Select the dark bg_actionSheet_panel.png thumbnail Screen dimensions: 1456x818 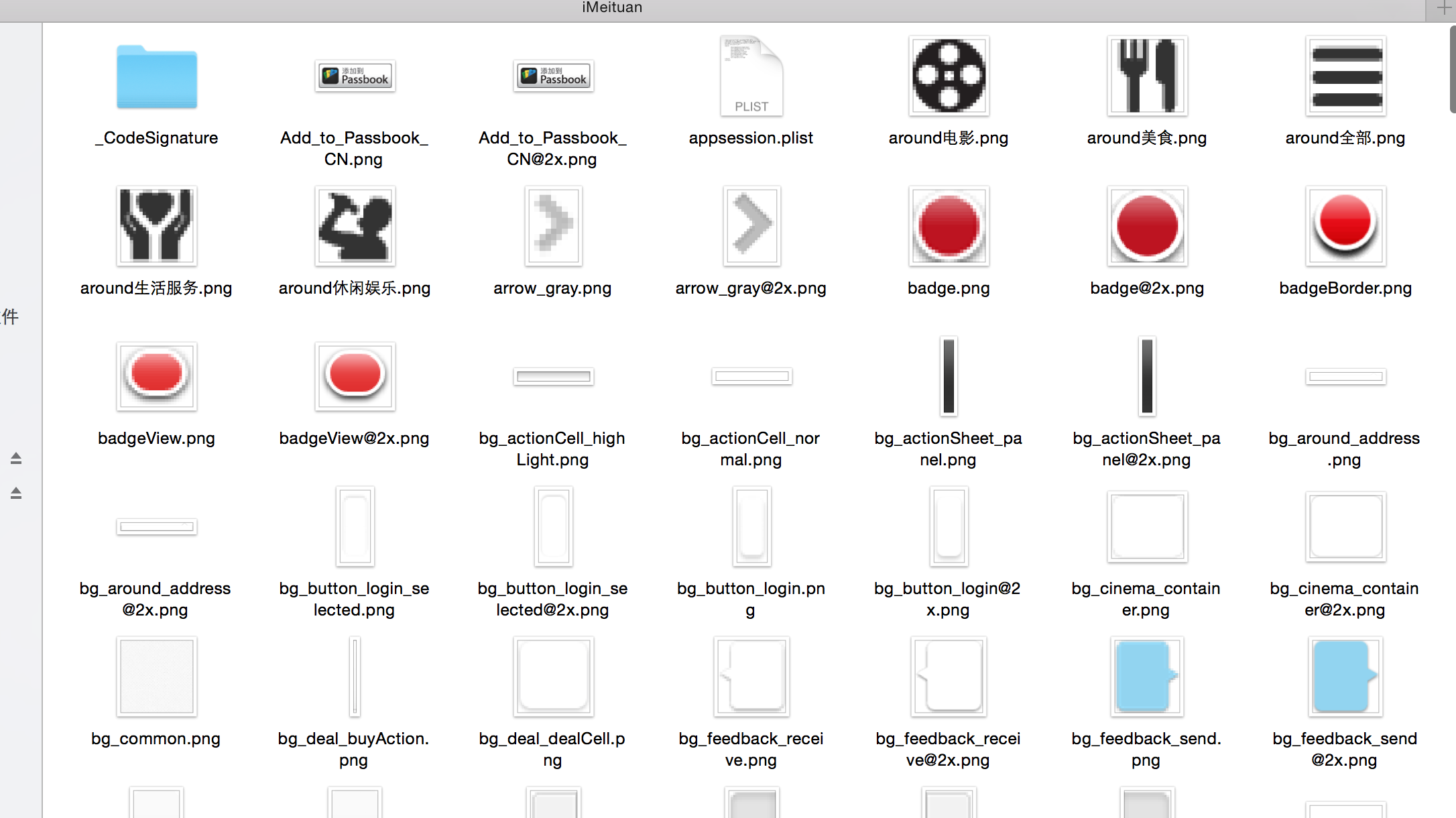949,376
